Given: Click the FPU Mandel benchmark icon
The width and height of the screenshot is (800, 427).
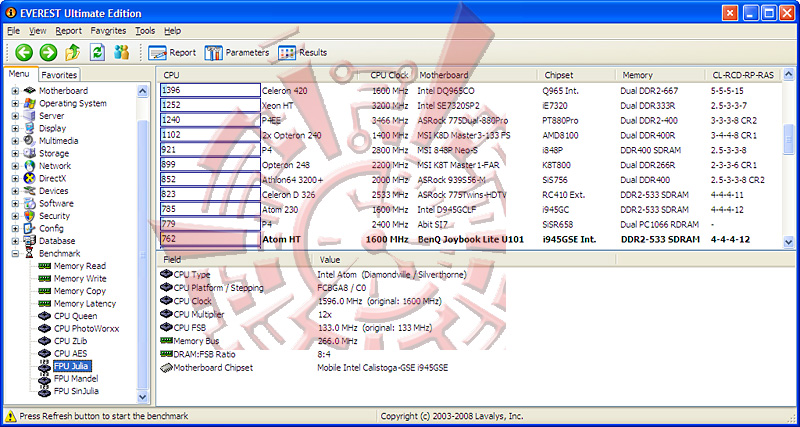Looking at the screenshot, I should 45,379.
